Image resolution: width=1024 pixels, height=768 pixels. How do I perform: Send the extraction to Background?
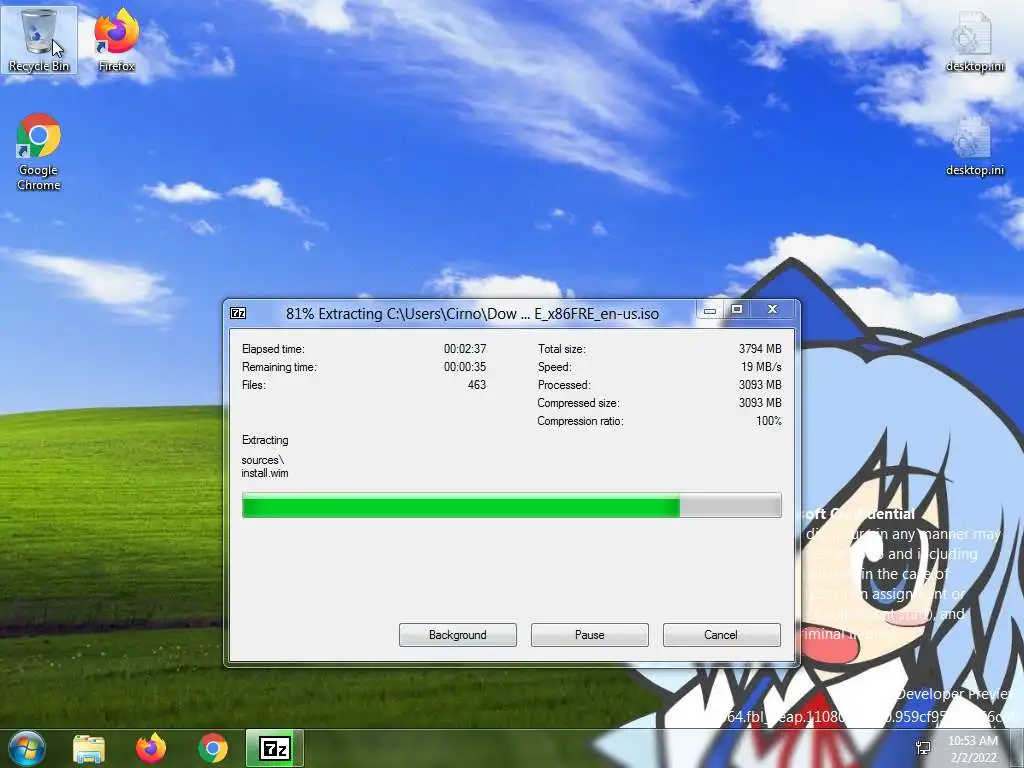click(x=458, y=635)
